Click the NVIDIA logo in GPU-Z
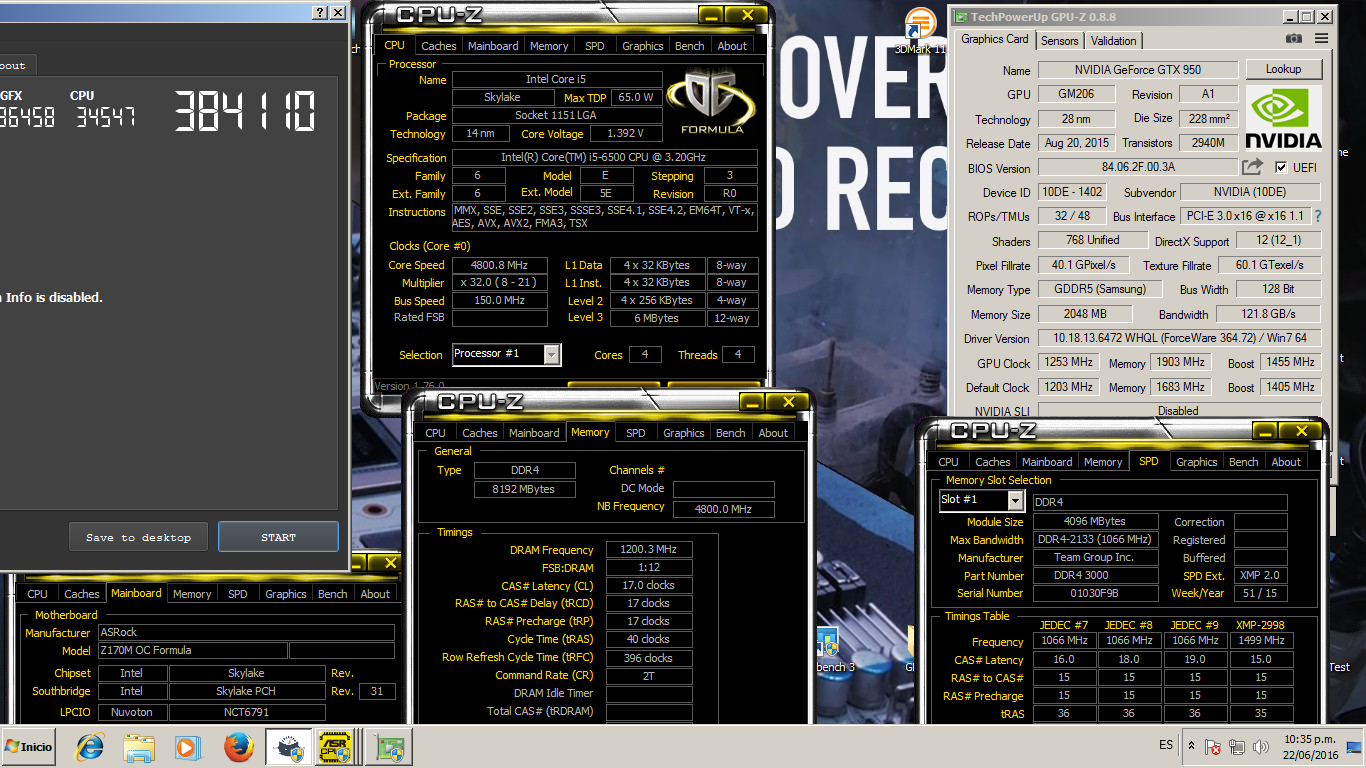The image size is (1366, 768). (x=1284, y=118)
